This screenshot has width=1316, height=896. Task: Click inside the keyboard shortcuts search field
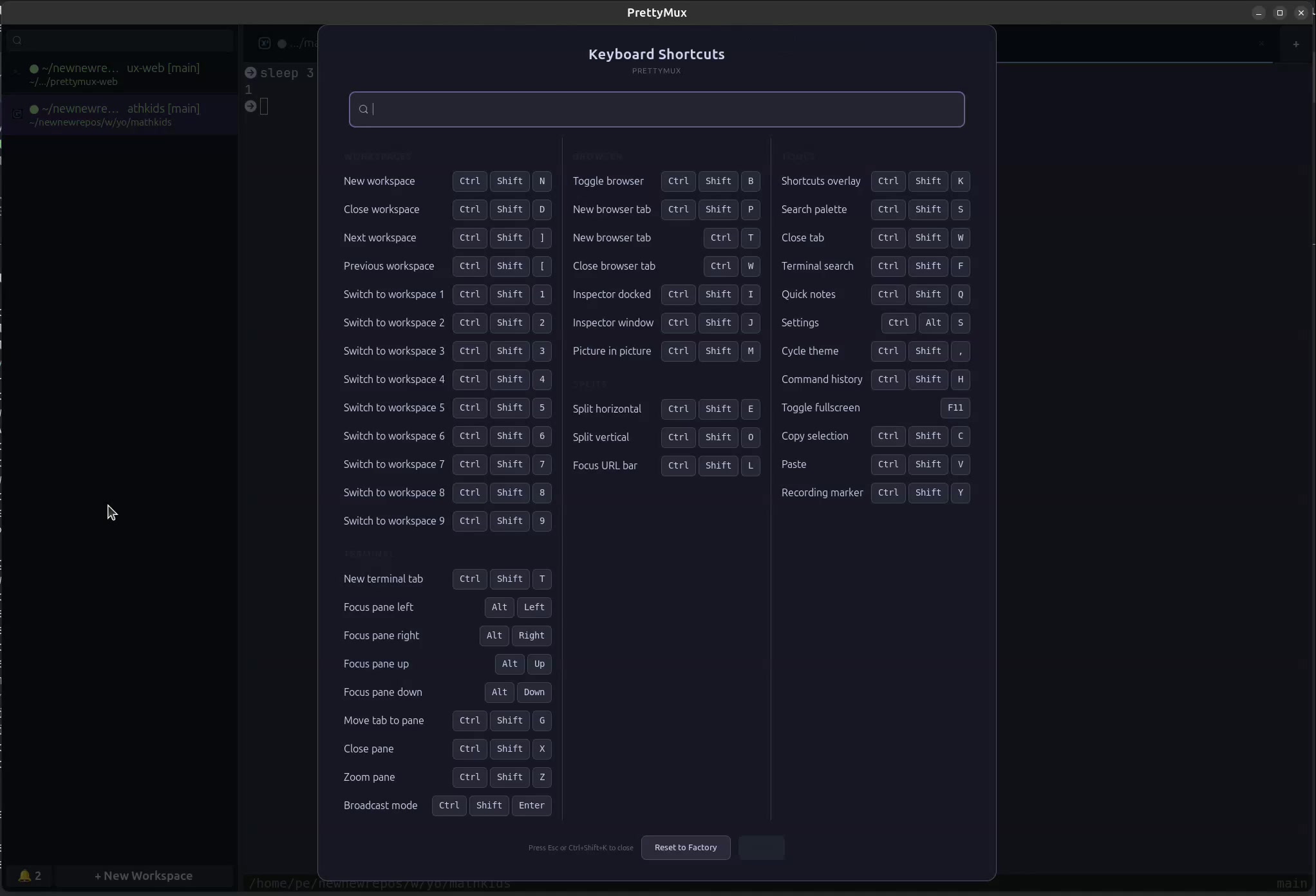click(x=655, y=109)
